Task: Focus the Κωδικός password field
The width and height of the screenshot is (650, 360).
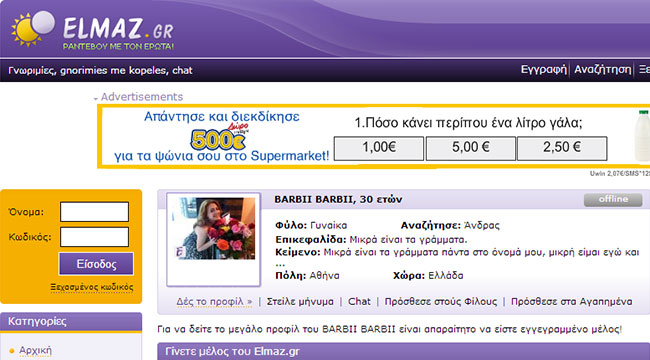Action: (x=95, y=237)
